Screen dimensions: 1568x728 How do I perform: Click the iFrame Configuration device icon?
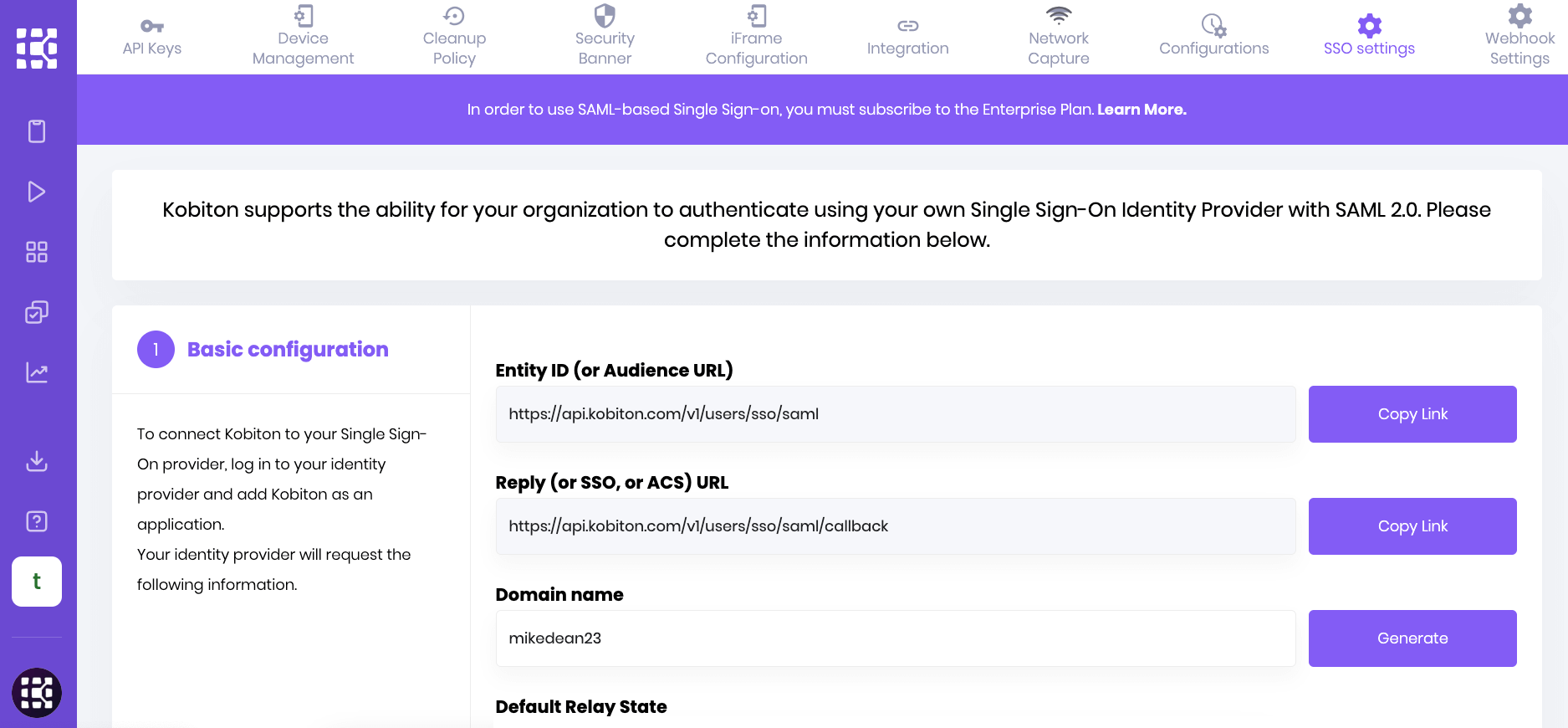pos(757,16)
